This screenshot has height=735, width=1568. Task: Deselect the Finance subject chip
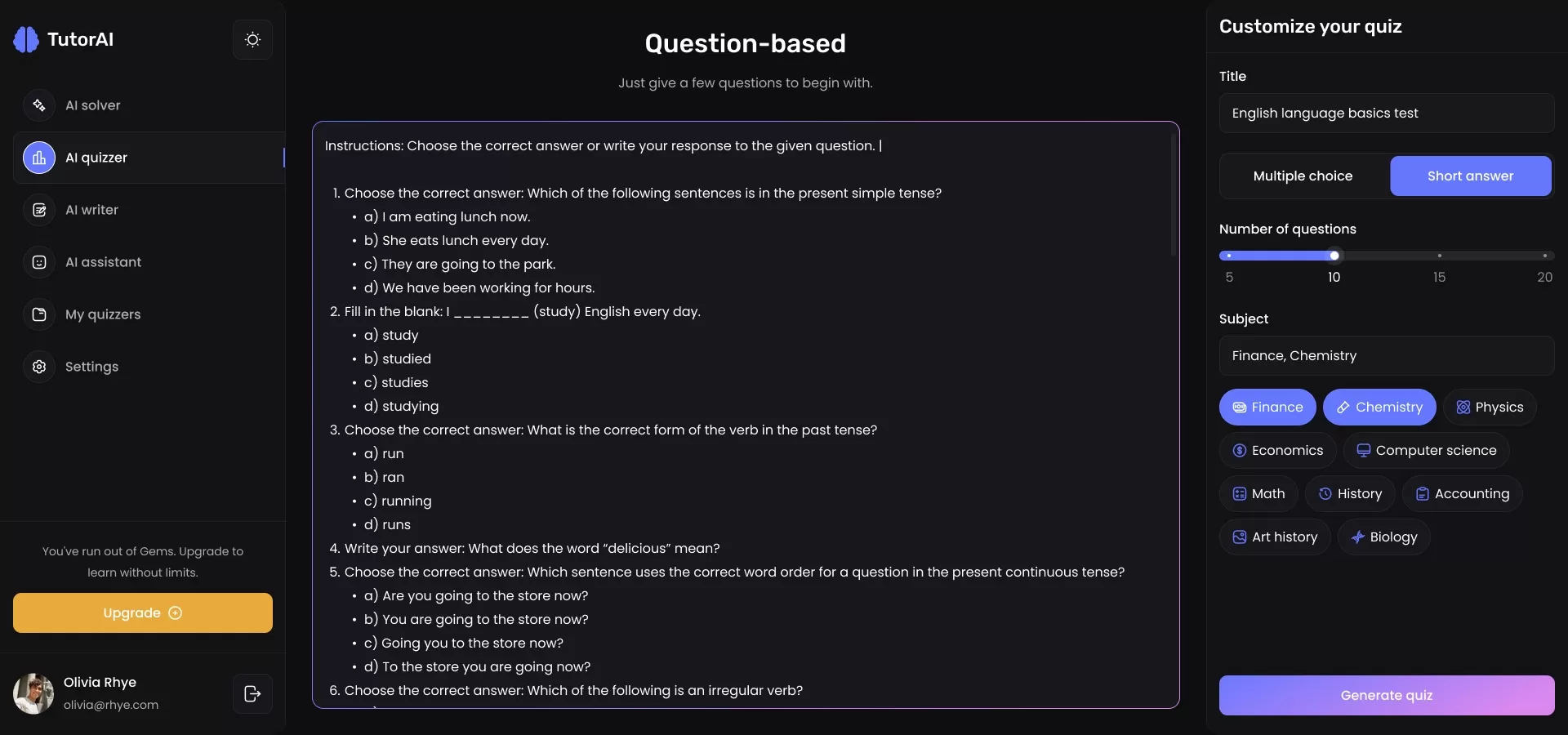[x=1267, y=407]
